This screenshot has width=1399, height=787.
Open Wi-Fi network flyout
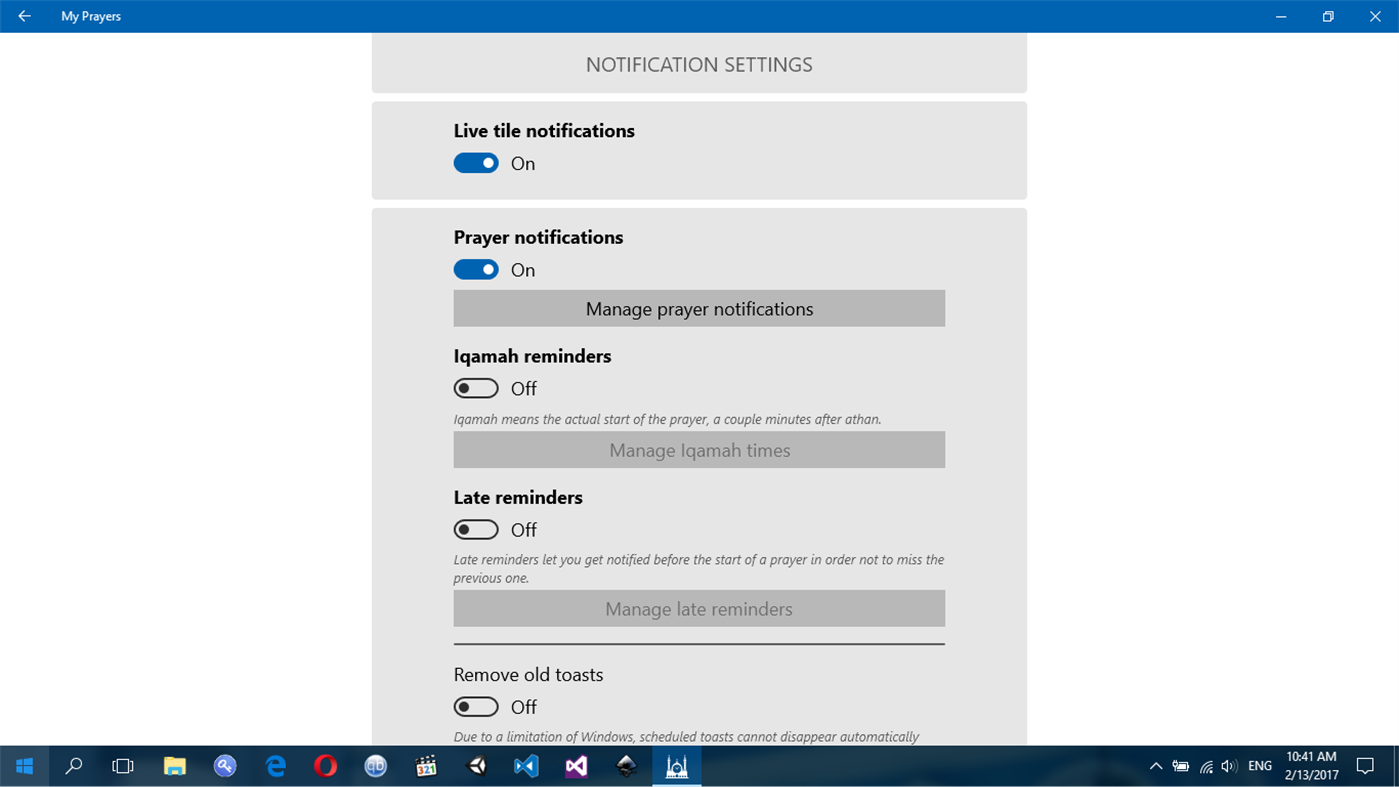1206,766
